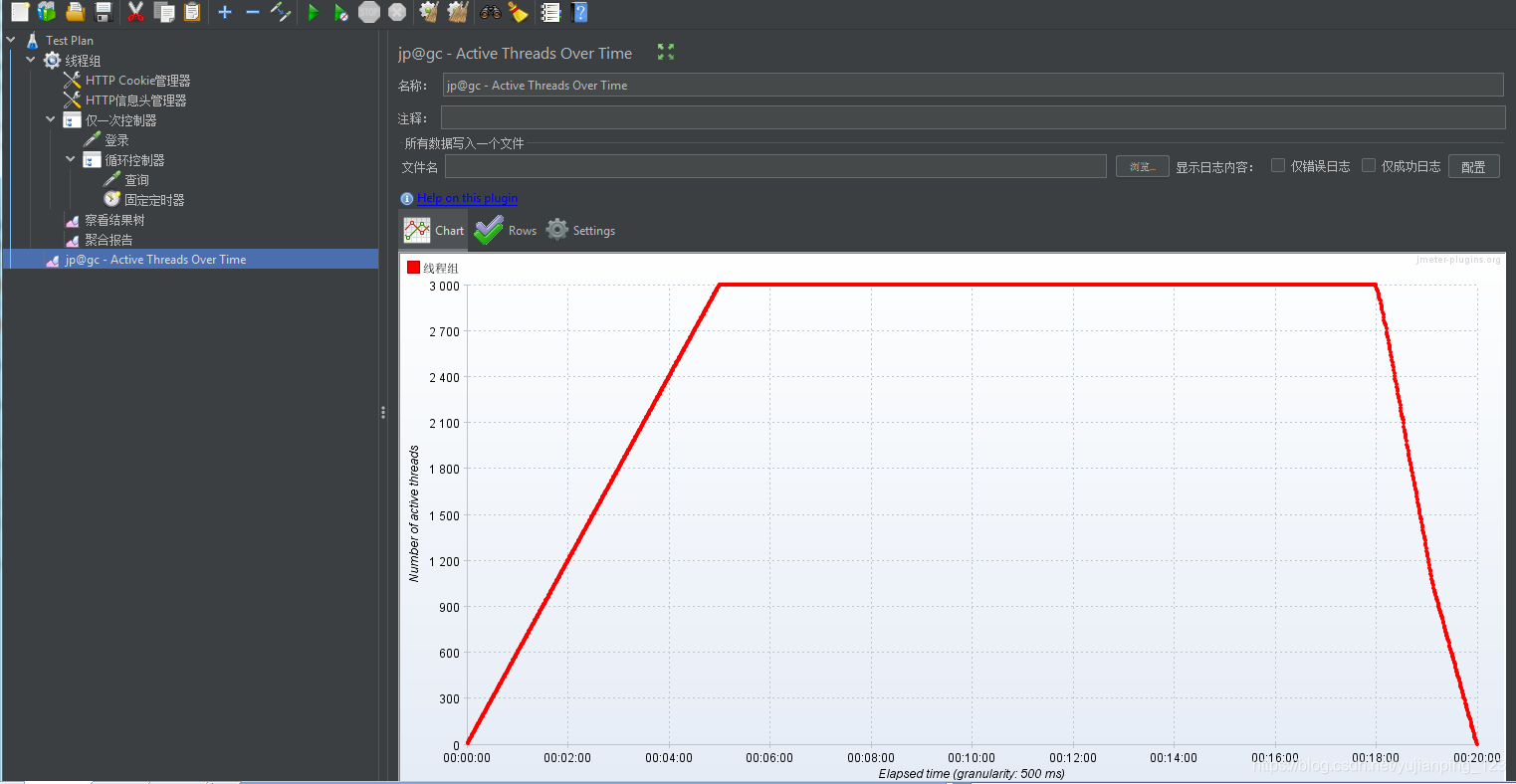1516x784 pixels.
Task: Enable the 仅错误日志 checkbox
Action: pos(1278,166)
